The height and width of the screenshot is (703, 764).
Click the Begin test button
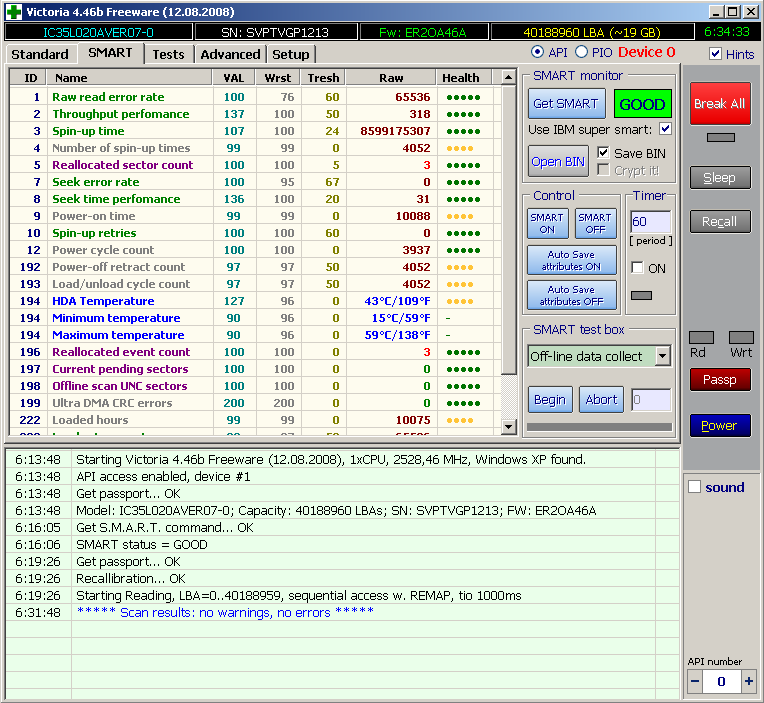click(550, 399)
